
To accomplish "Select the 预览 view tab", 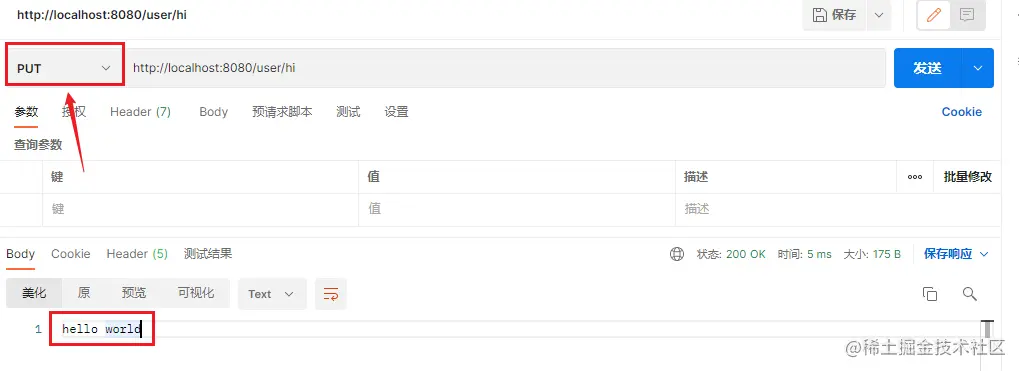I will click(x=134, y=293).
